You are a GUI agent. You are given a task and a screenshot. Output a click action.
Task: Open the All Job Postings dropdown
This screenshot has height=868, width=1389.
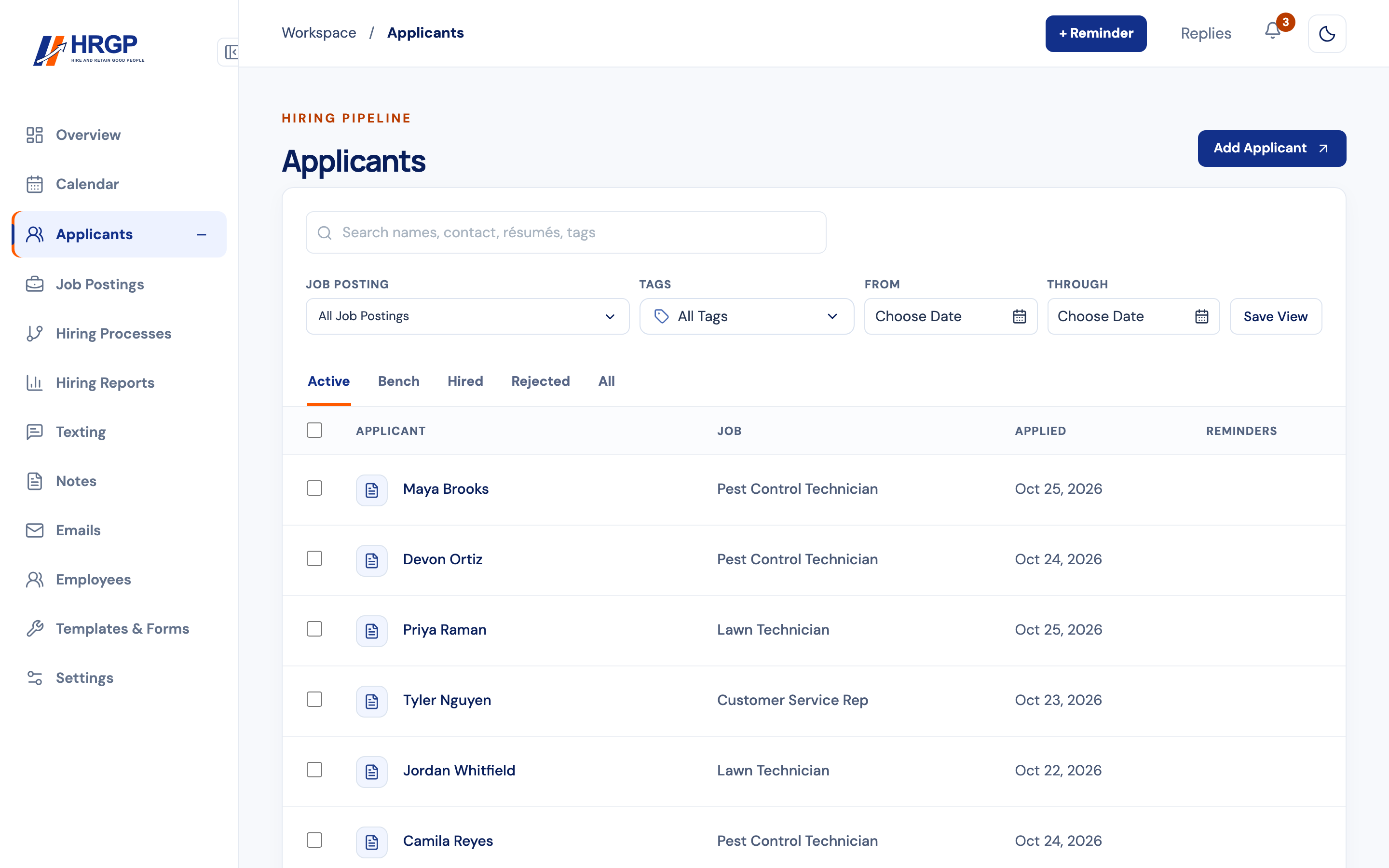click(x=467, y=316)
